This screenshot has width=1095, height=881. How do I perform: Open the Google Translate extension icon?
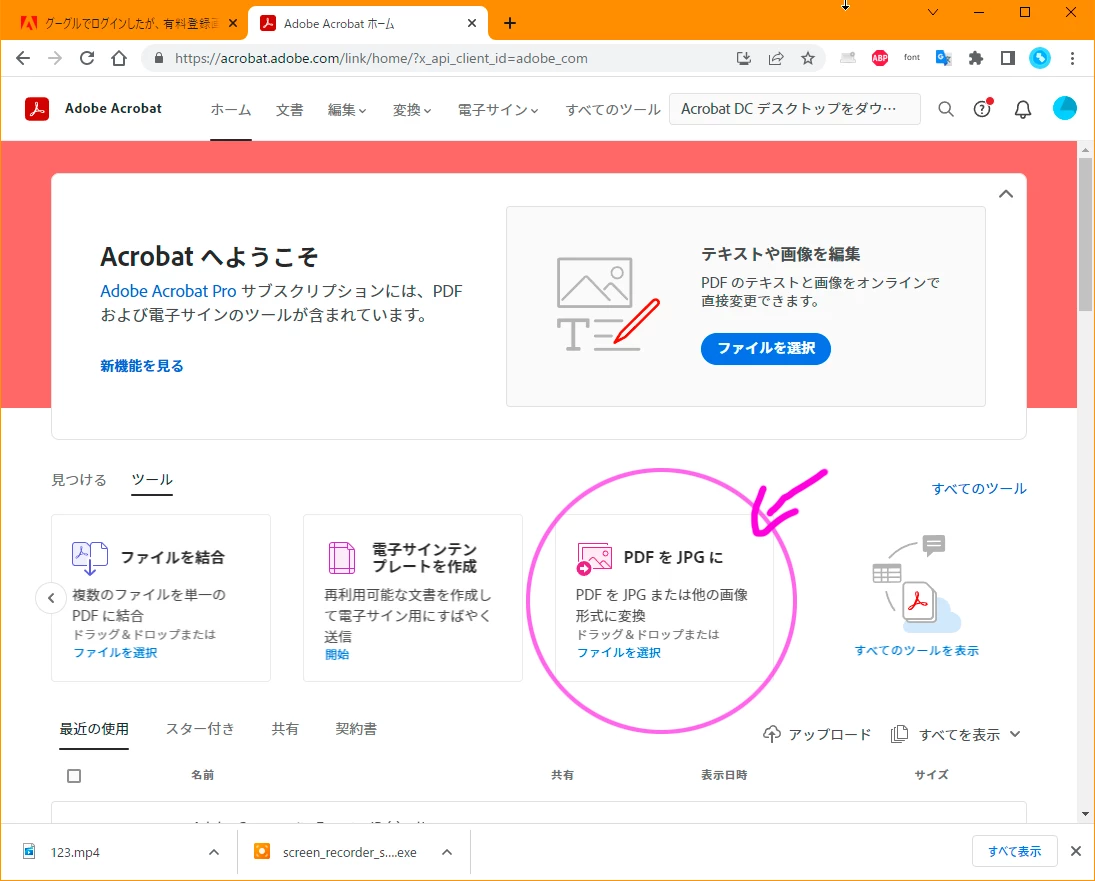coord(943,58)
